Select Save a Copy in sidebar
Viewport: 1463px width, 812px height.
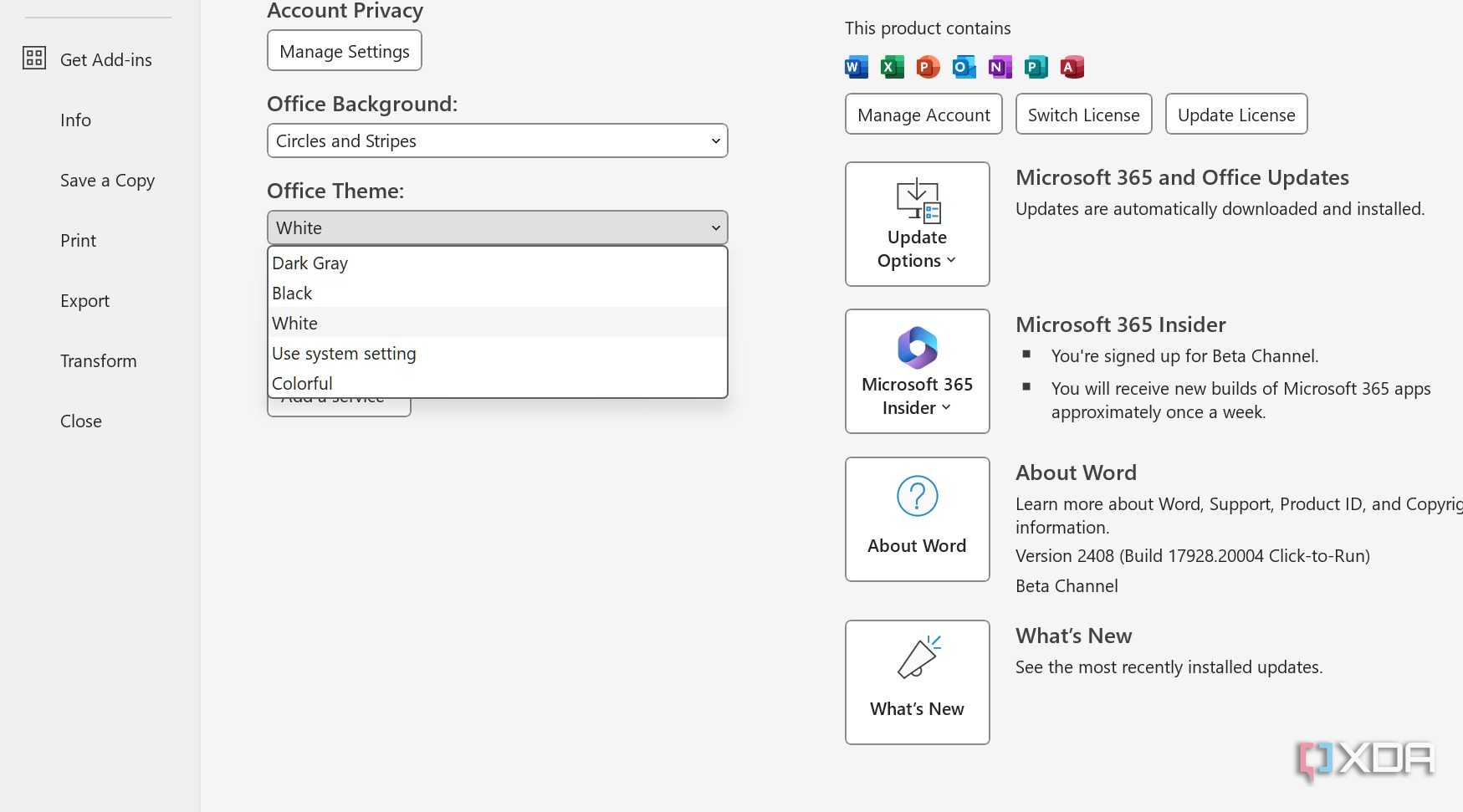(107, 180)
